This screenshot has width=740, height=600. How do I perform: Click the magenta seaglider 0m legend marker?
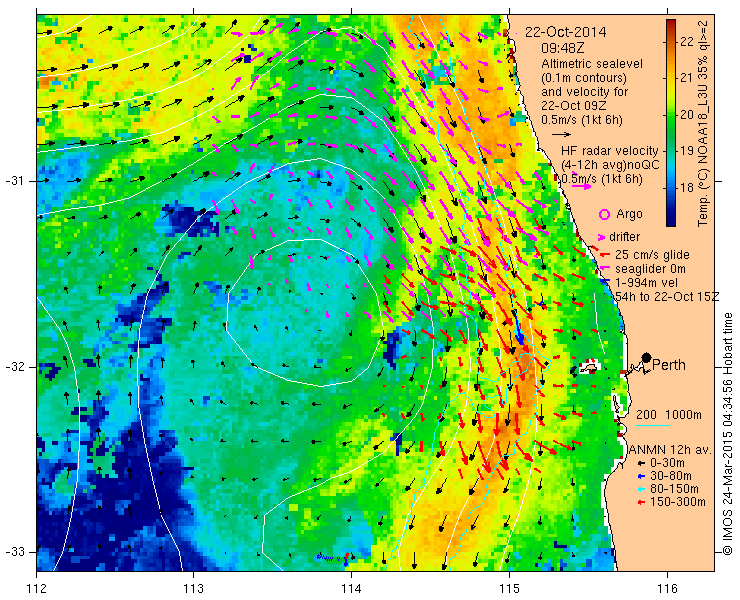[x=605, y=268]
